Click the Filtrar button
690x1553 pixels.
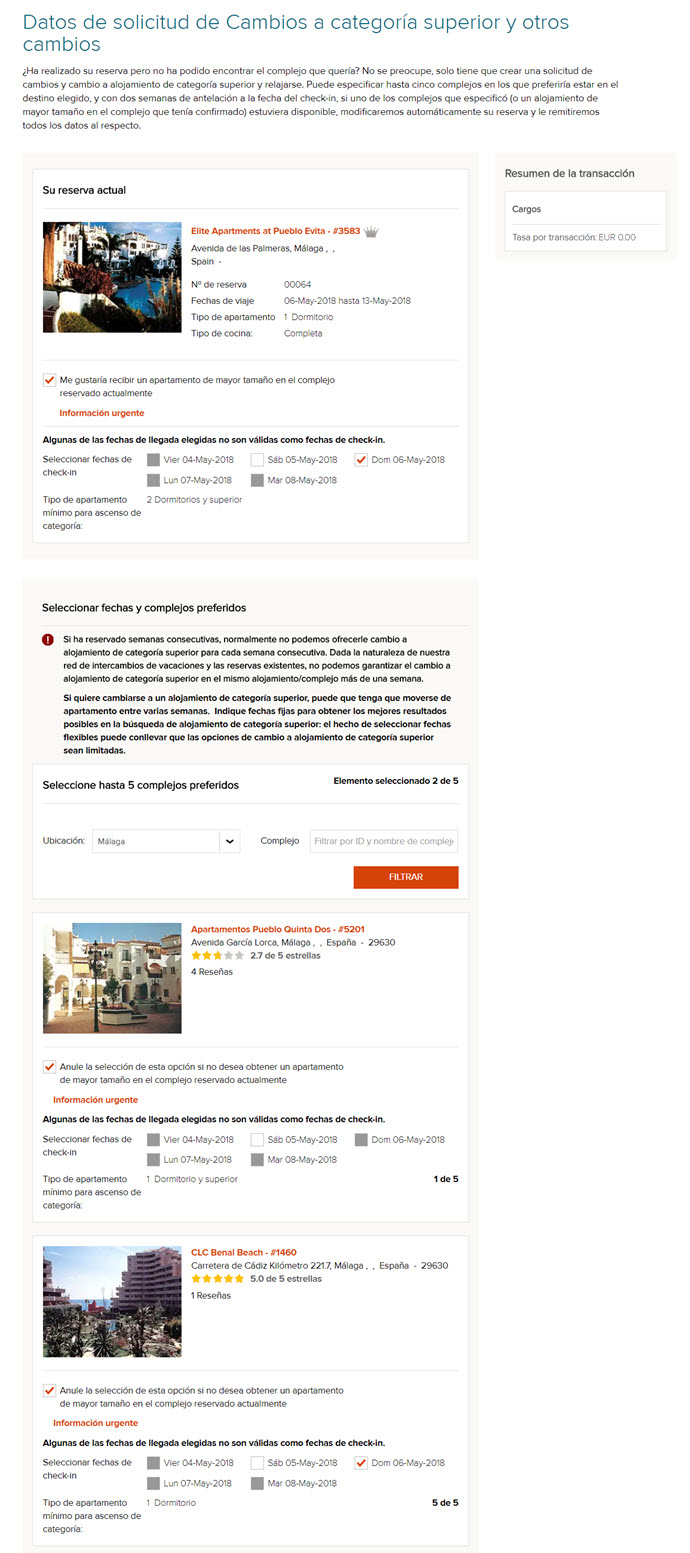[x=406, y=877]
